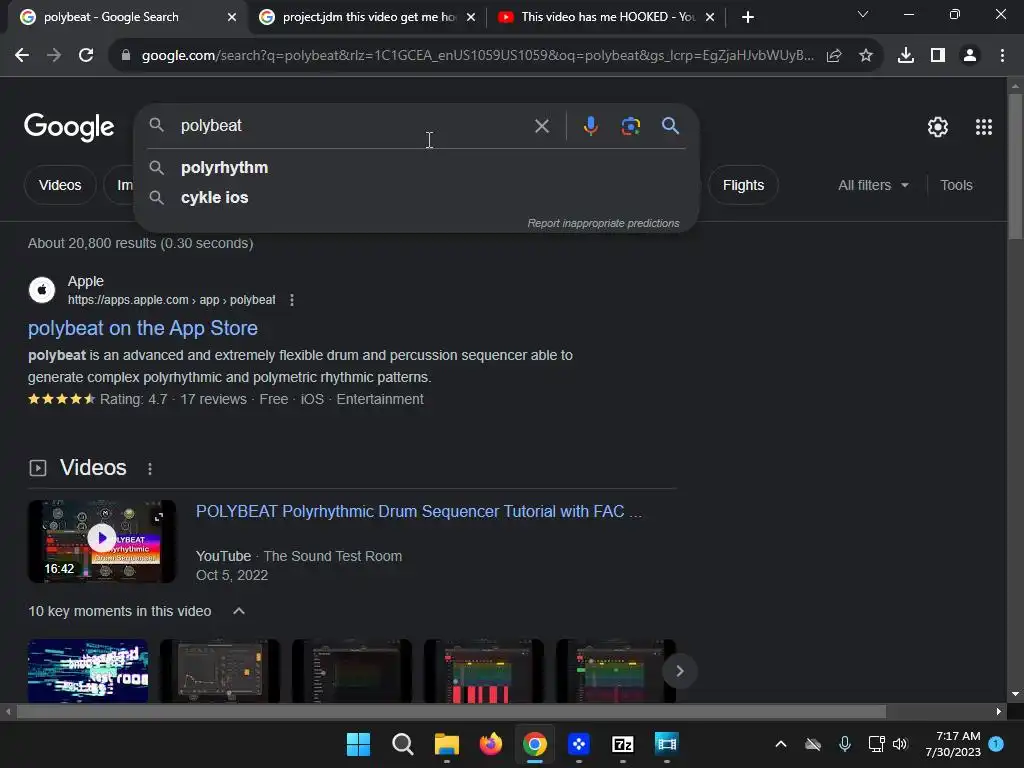
Task: Open Videos section options menu
Action: (150, 469)
